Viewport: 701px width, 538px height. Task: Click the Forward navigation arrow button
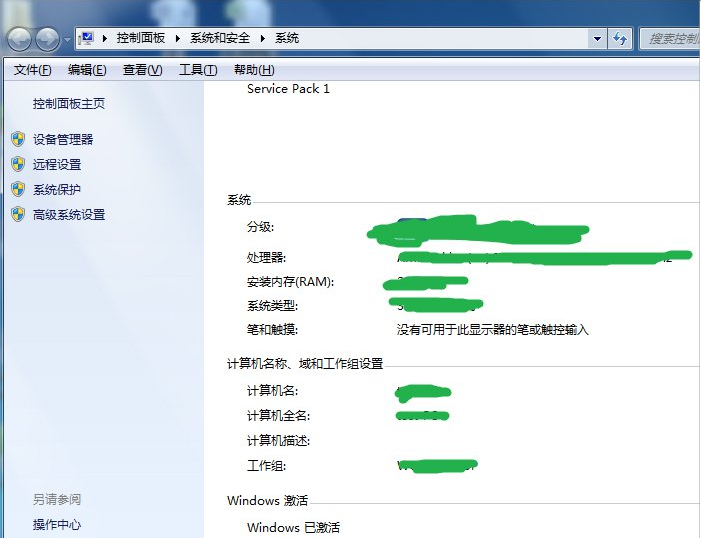[x=47, y=39]
